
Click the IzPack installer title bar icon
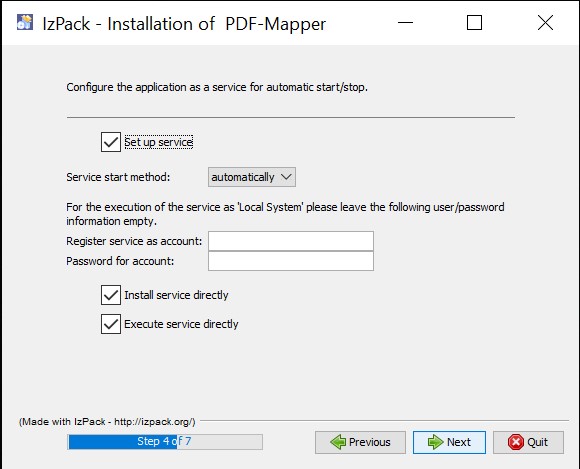[25, 23]
